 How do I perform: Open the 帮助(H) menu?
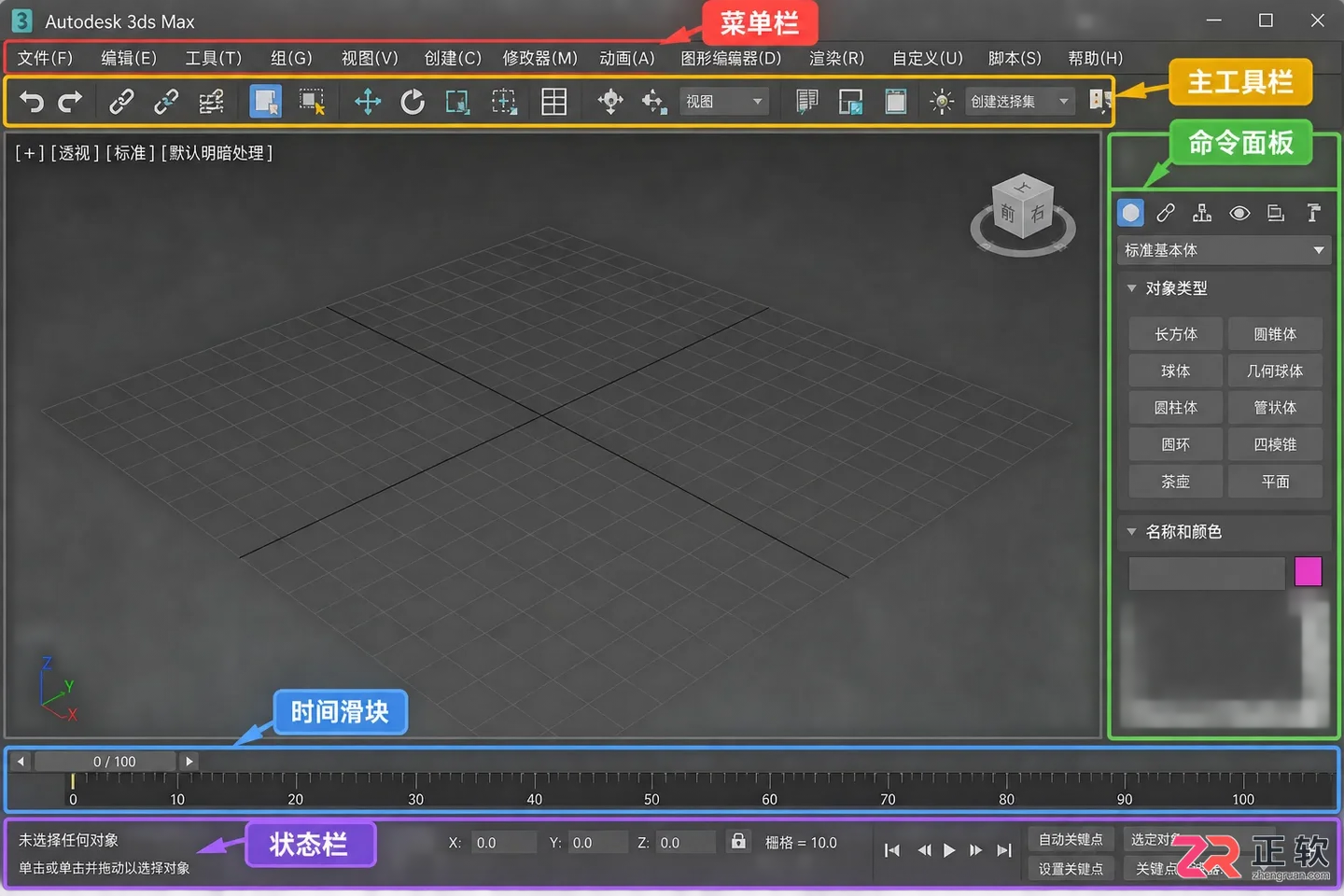point(1095,58)
